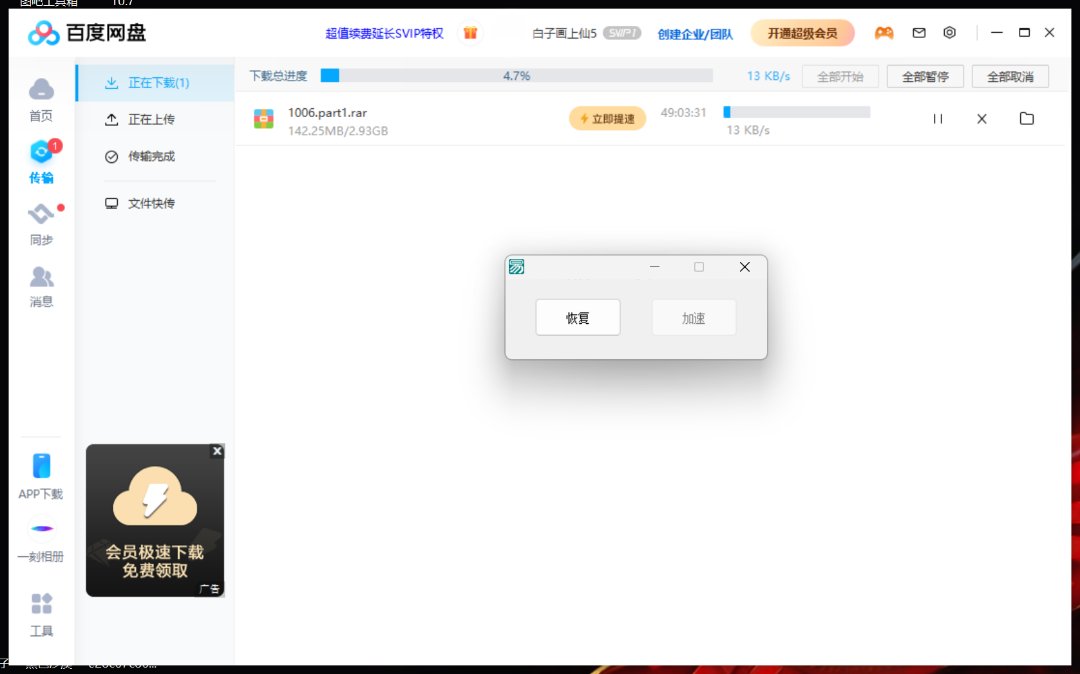Switch to the 传输完成 tab

pyautogui.click(x=151, y=157)
